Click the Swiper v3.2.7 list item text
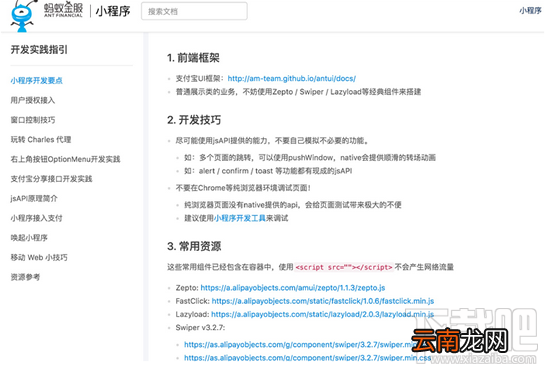Viewport: 545px width, 369px height. [x=200, y=327]
